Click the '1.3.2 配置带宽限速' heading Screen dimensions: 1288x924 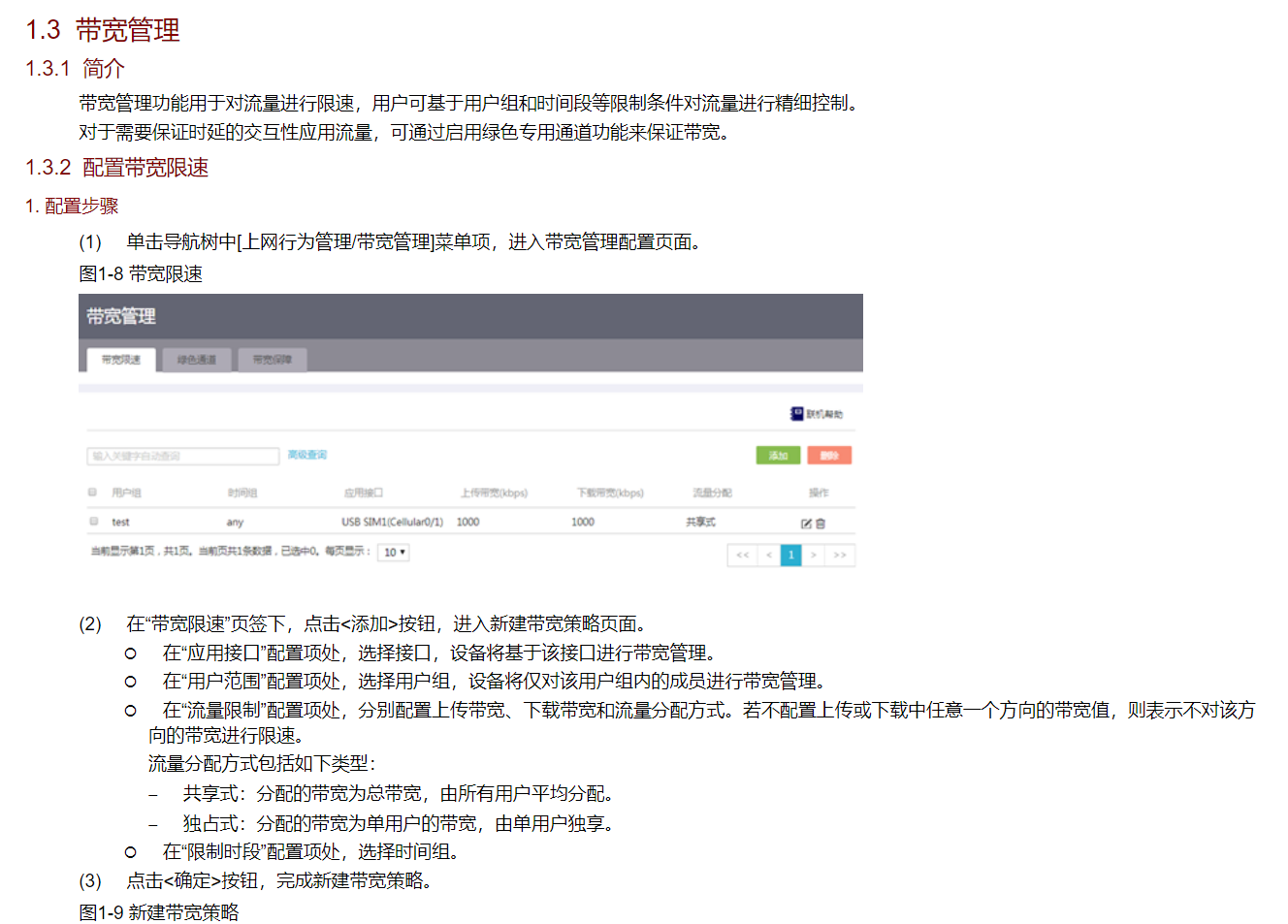pyautogui.click(x=117, y=168)
